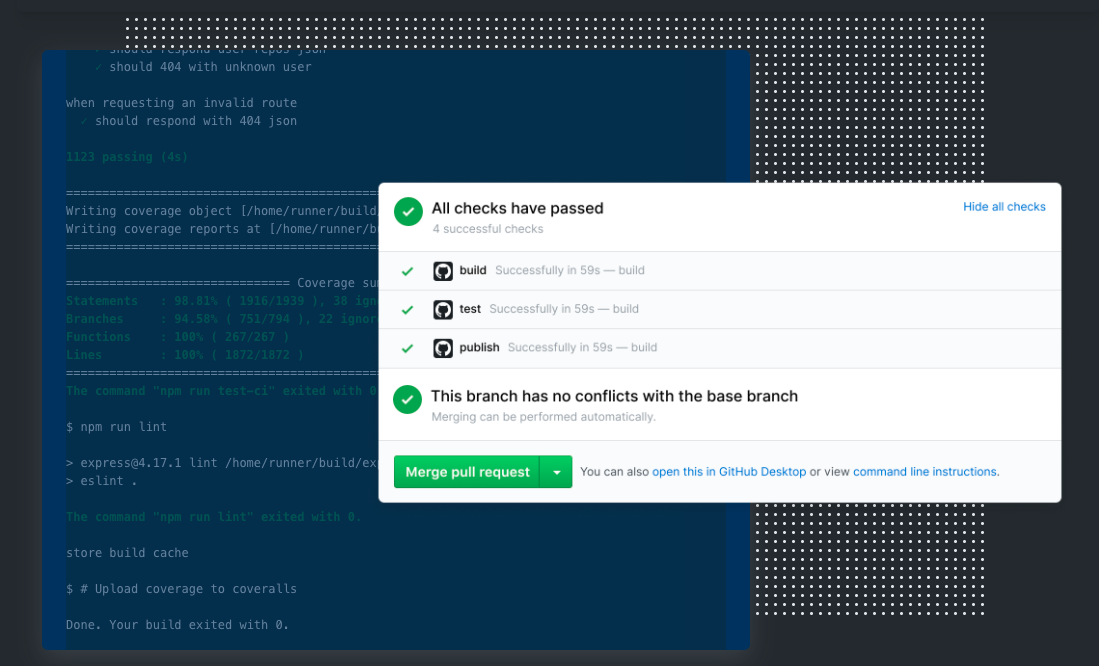This screenshot has height=666, width=1099.
Task: Follow the open this in GitHub Desktop link
Action: tap(729, 472)
